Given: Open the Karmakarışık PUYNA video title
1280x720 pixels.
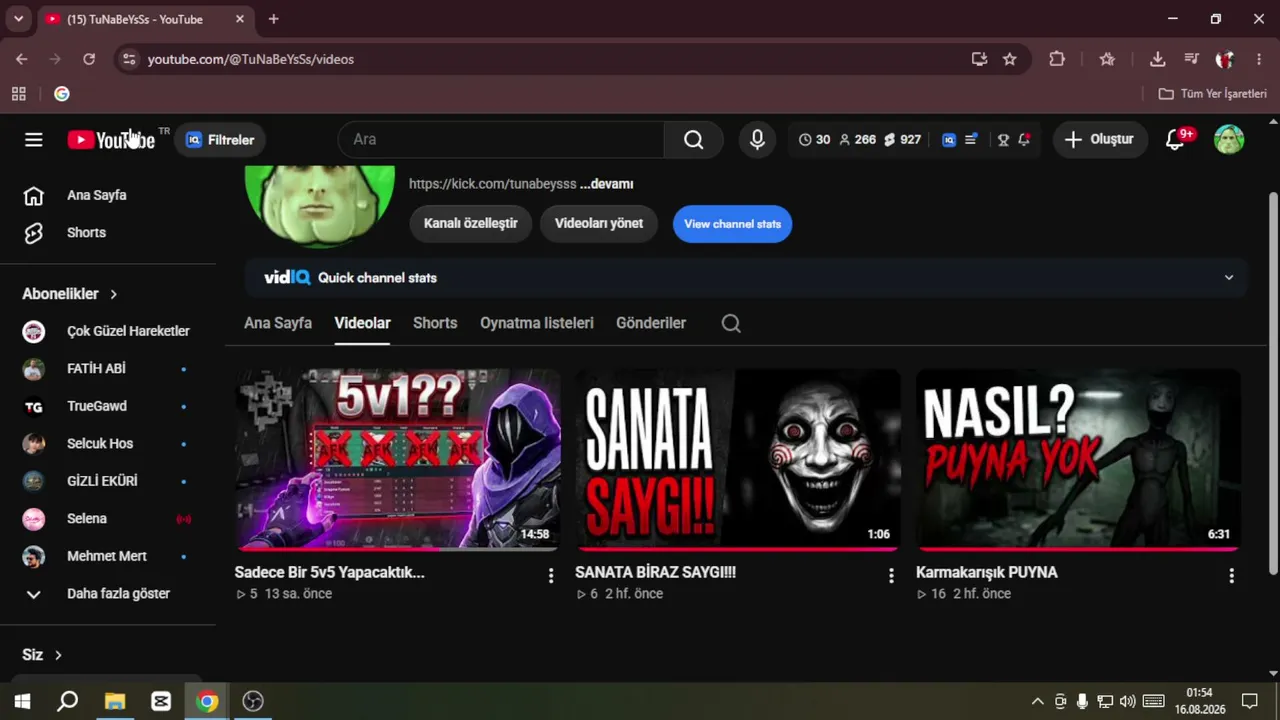Looking at the screenshot, I should (987, 573).
